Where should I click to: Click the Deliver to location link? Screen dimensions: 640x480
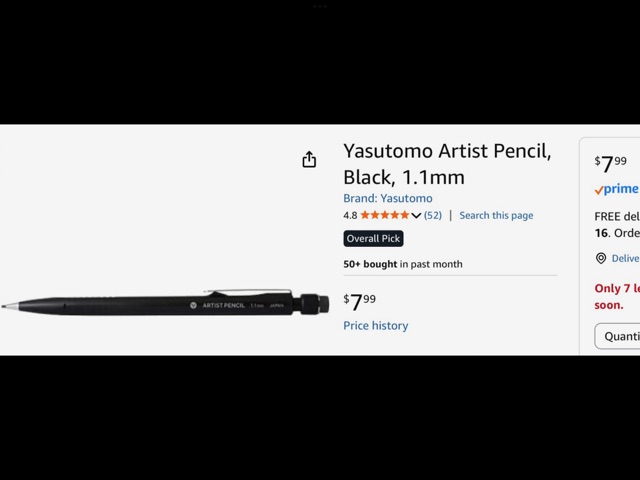coord(625,258)
